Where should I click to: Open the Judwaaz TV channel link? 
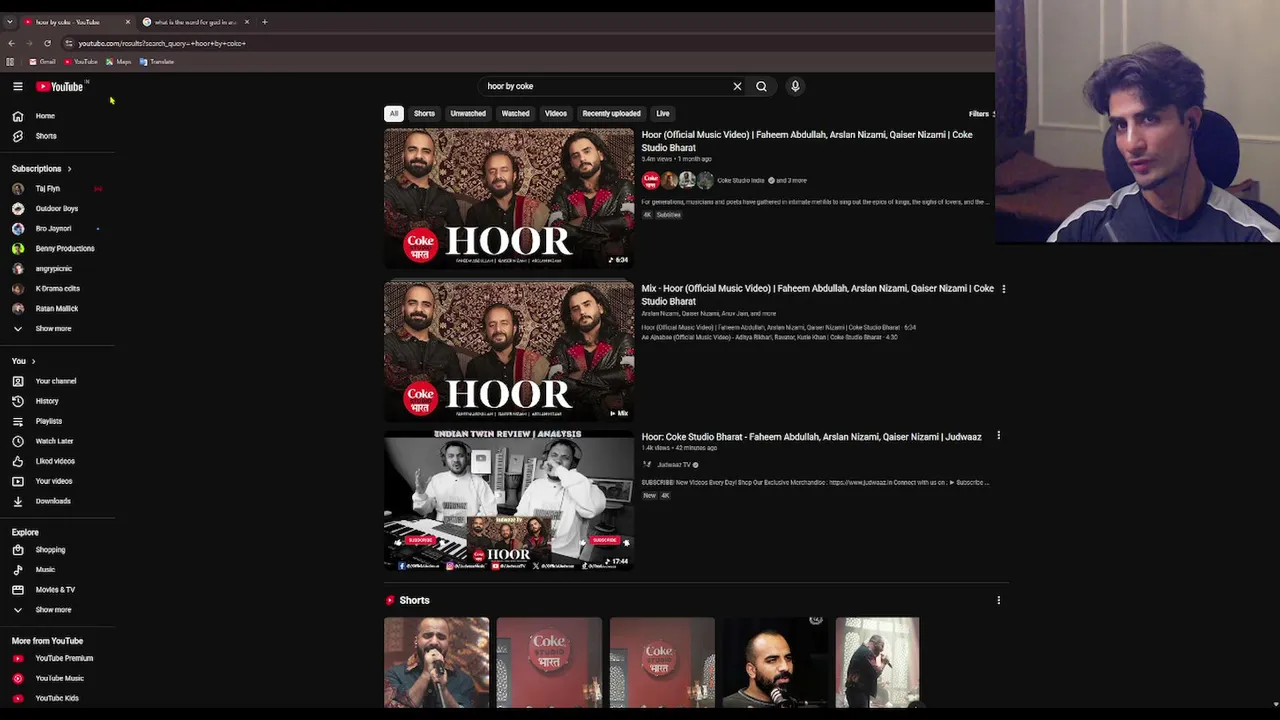(674, 465)
